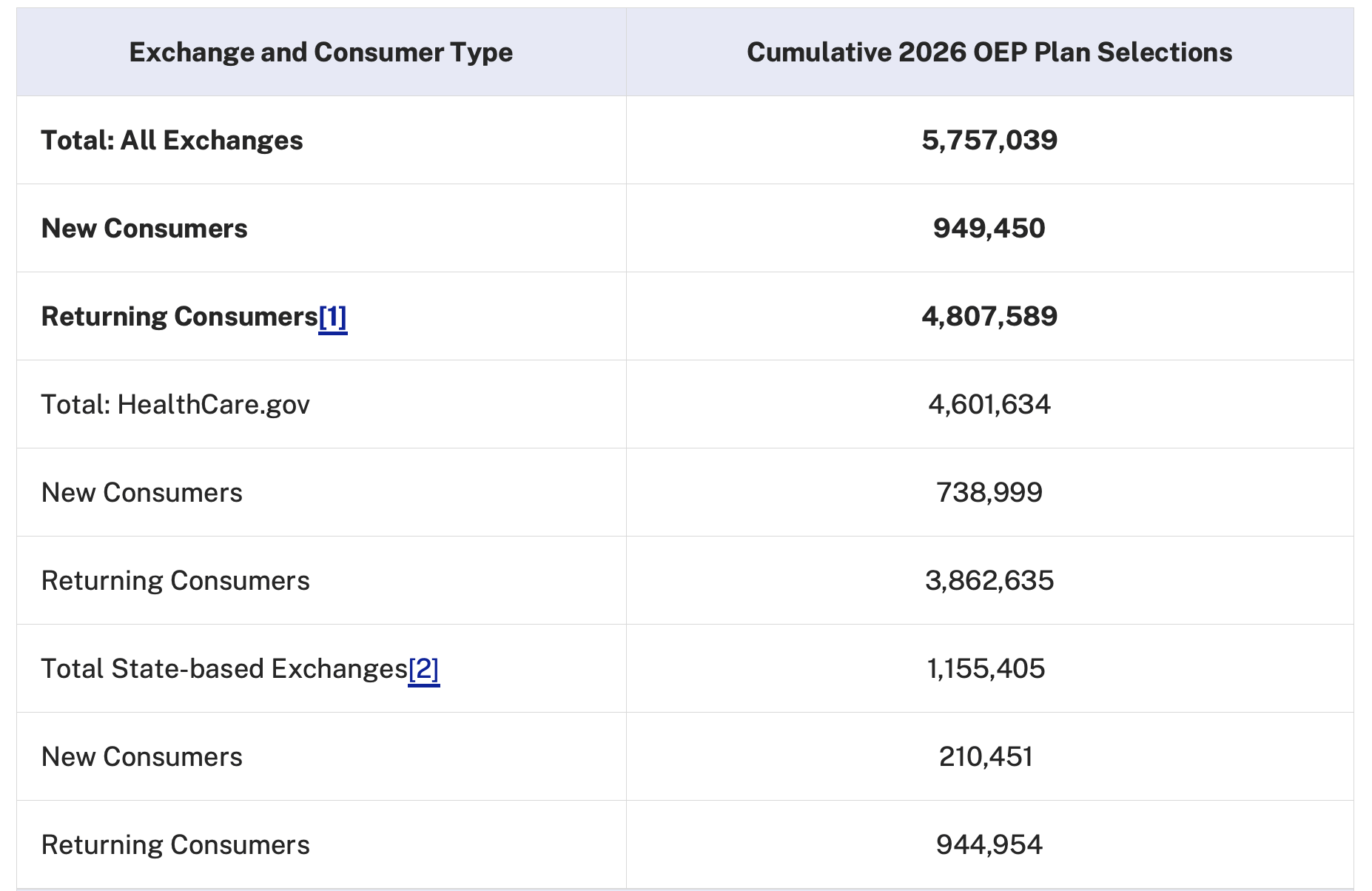Click the 3,862,635 value cell
The image size is (1372, 891).
989,581
